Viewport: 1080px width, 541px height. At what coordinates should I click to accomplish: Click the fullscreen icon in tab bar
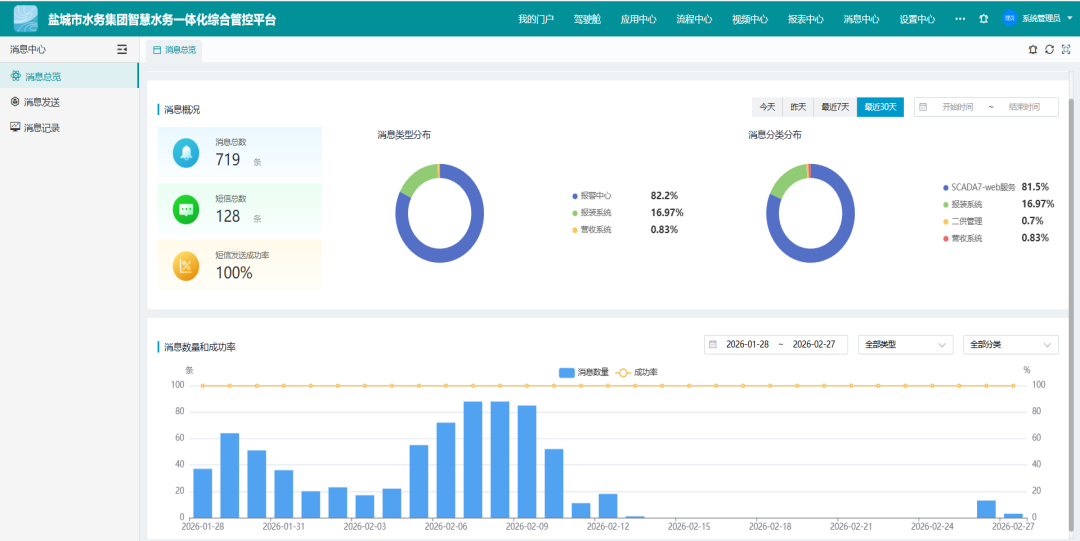1066,49
